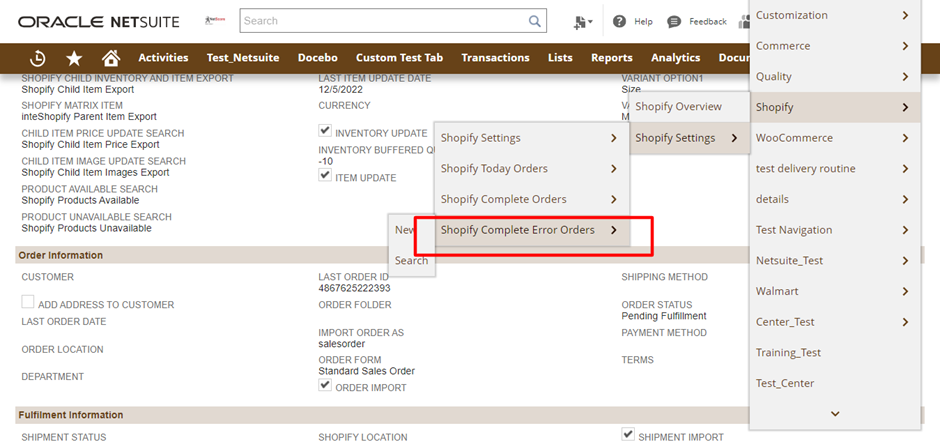Click the Help question mark icon
This screenshot has height=442, width=940.
click(619, 22)
